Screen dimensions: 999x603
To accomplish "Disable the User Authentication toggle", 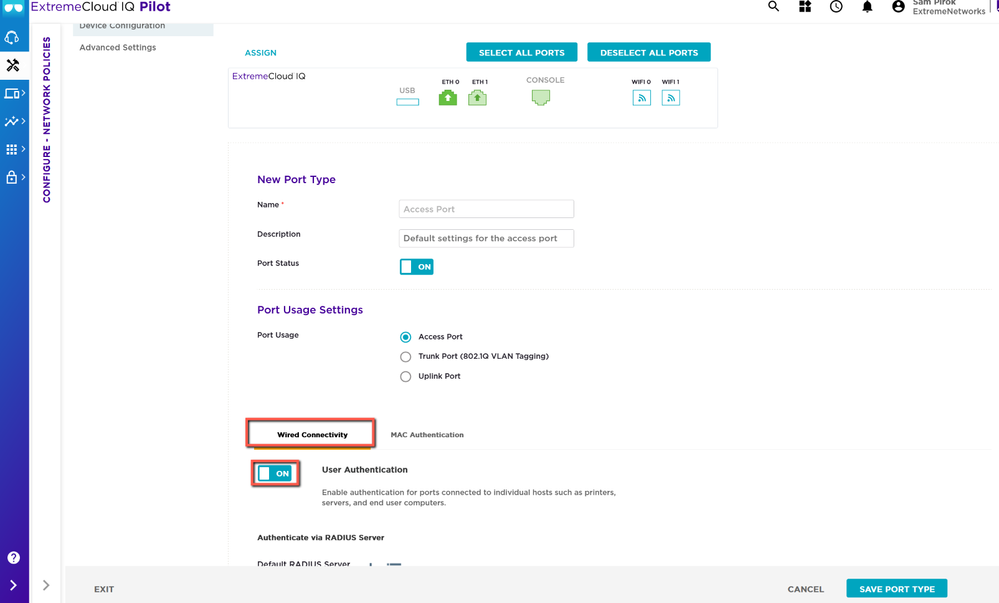I will point(275,474).
